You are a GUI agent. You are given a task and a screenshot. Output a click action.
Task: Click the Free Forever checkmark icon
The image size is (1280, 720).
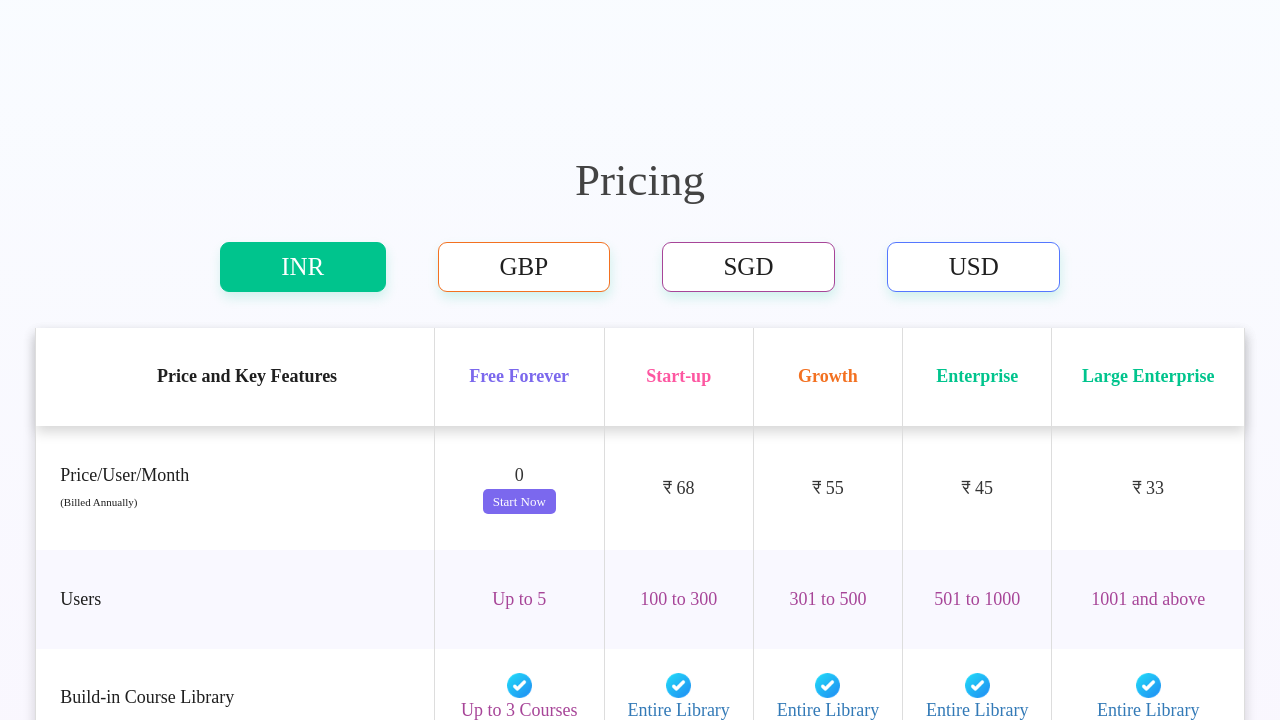click(519, 685)
